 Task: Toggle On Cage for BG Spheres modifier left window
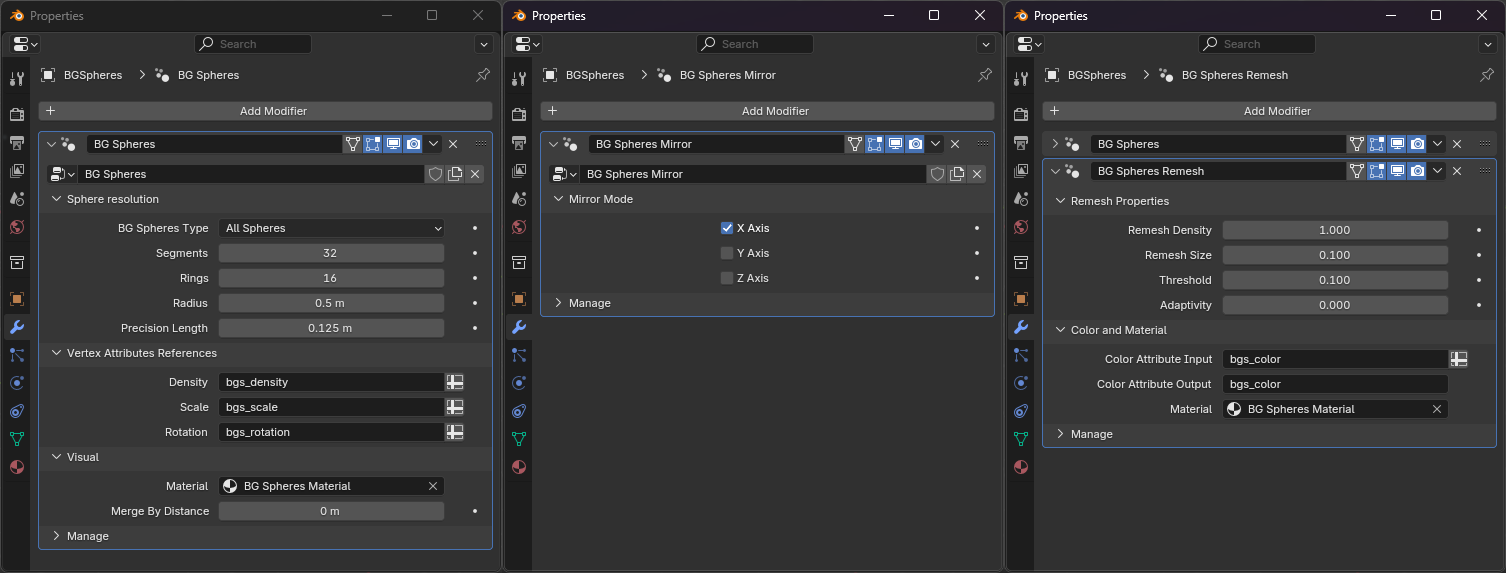pyautogui.click(x=353, y=144)
